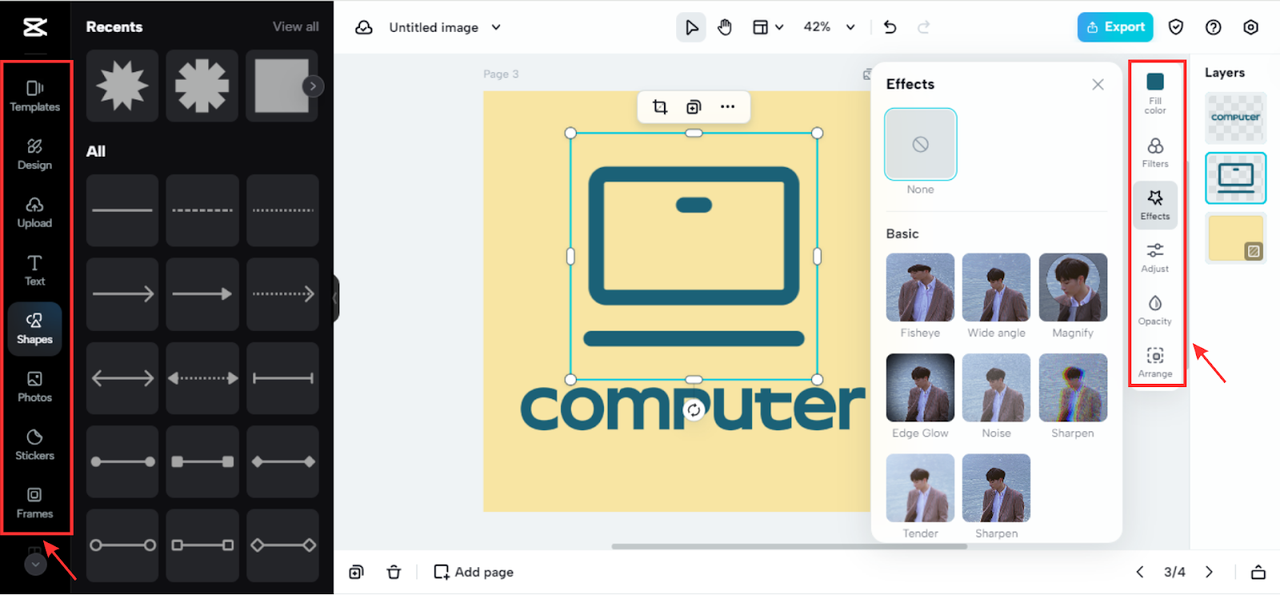The image size is (1280, 595).
Task: Open the 42% zoom dropdown
Action: click(830, 27)
